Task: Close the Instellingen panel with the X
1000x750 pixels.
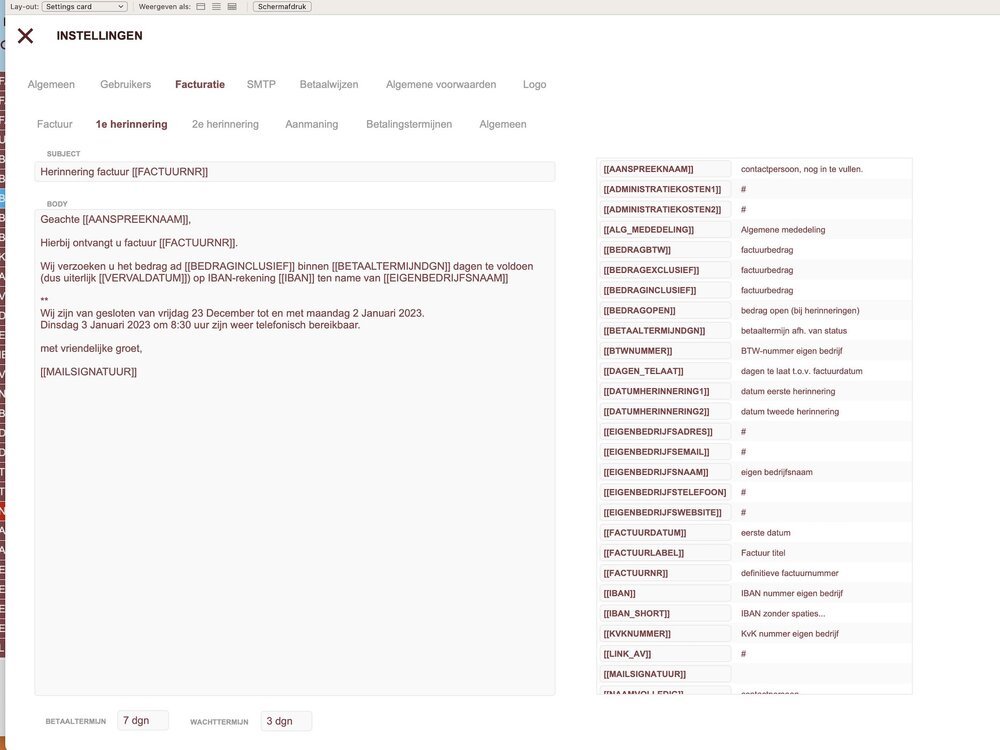Action: [25, 36]
